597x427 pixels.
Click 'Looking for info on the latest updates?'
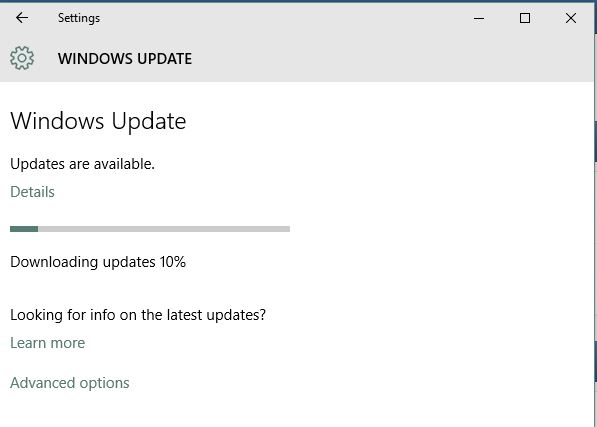click(138, 315)
